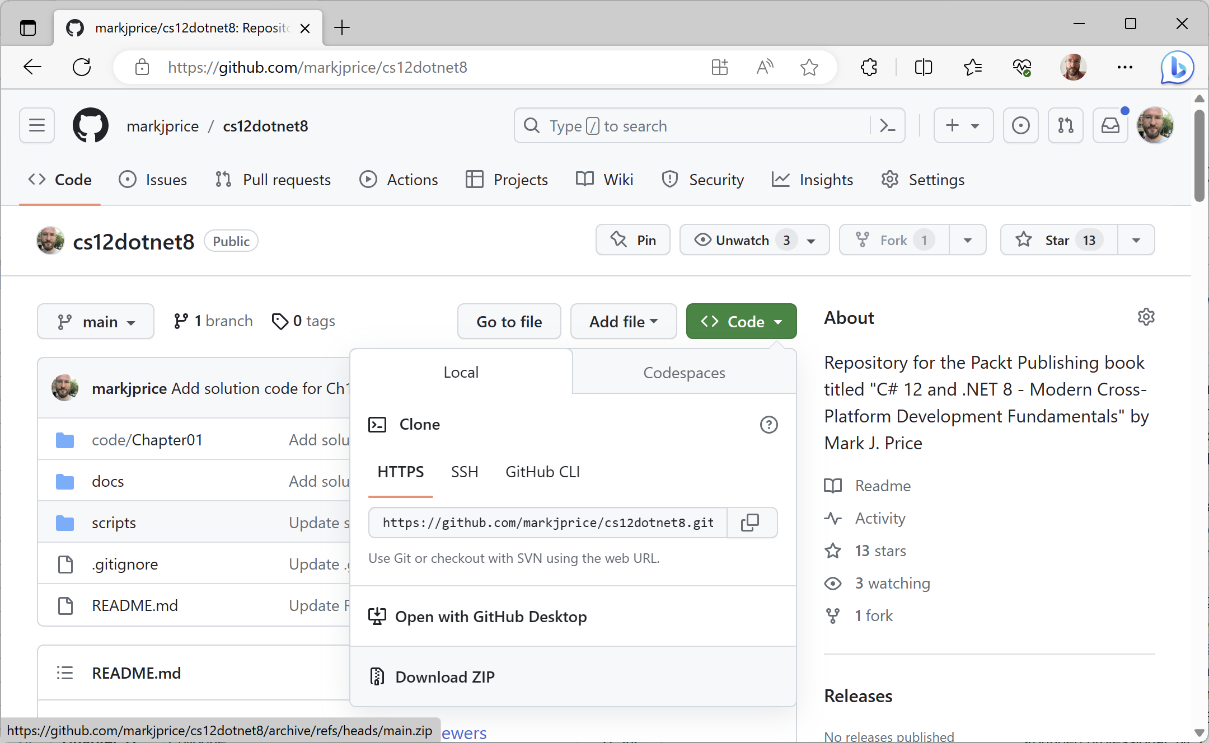Star the cs12dotnet8 repository

point(1058,240)
